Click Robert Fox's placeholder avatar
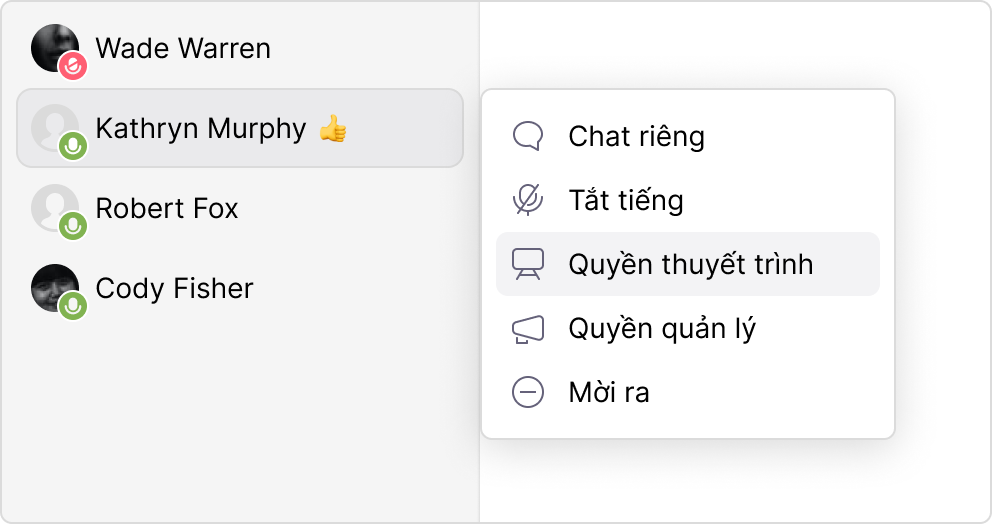The width and height of the screenshot is (992, 524). [50, 204]
